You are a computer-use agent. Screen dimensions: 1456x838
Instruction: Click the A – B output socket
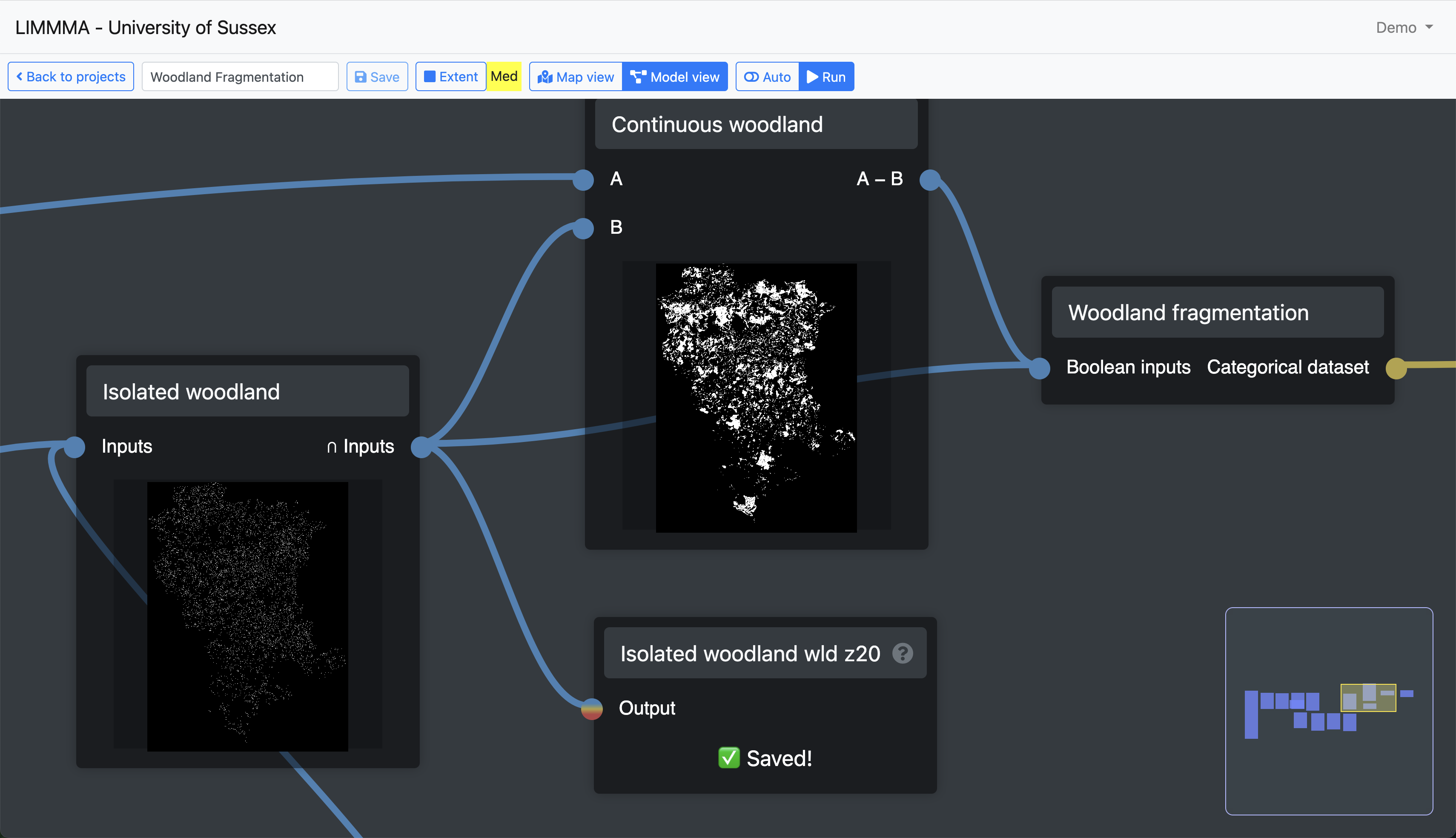[930, 180]
